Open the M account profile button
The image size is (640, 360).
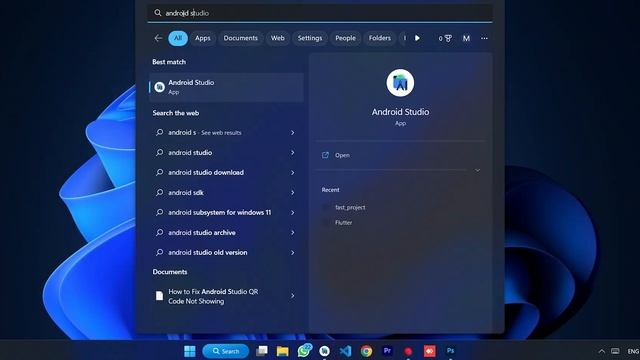click(466, 38)
